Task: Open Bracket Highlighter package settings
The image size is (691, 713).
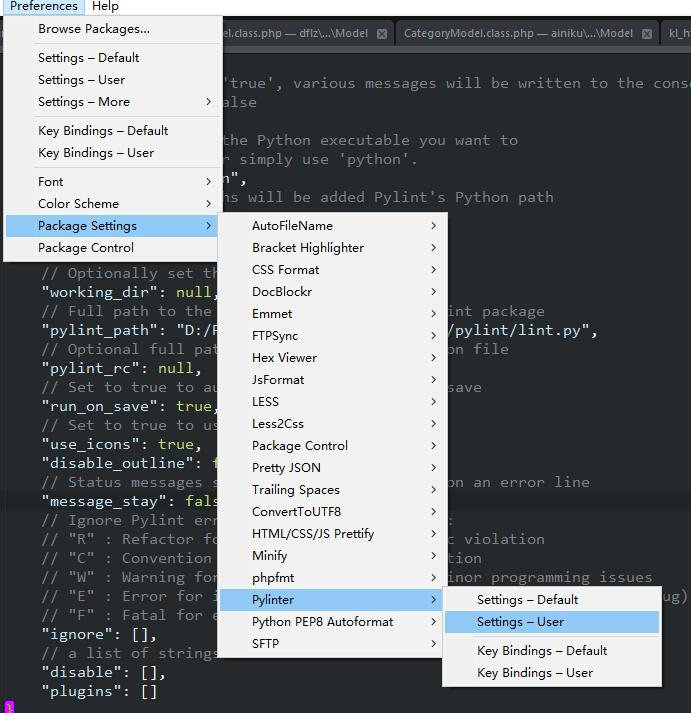Action: coord(308,248)
